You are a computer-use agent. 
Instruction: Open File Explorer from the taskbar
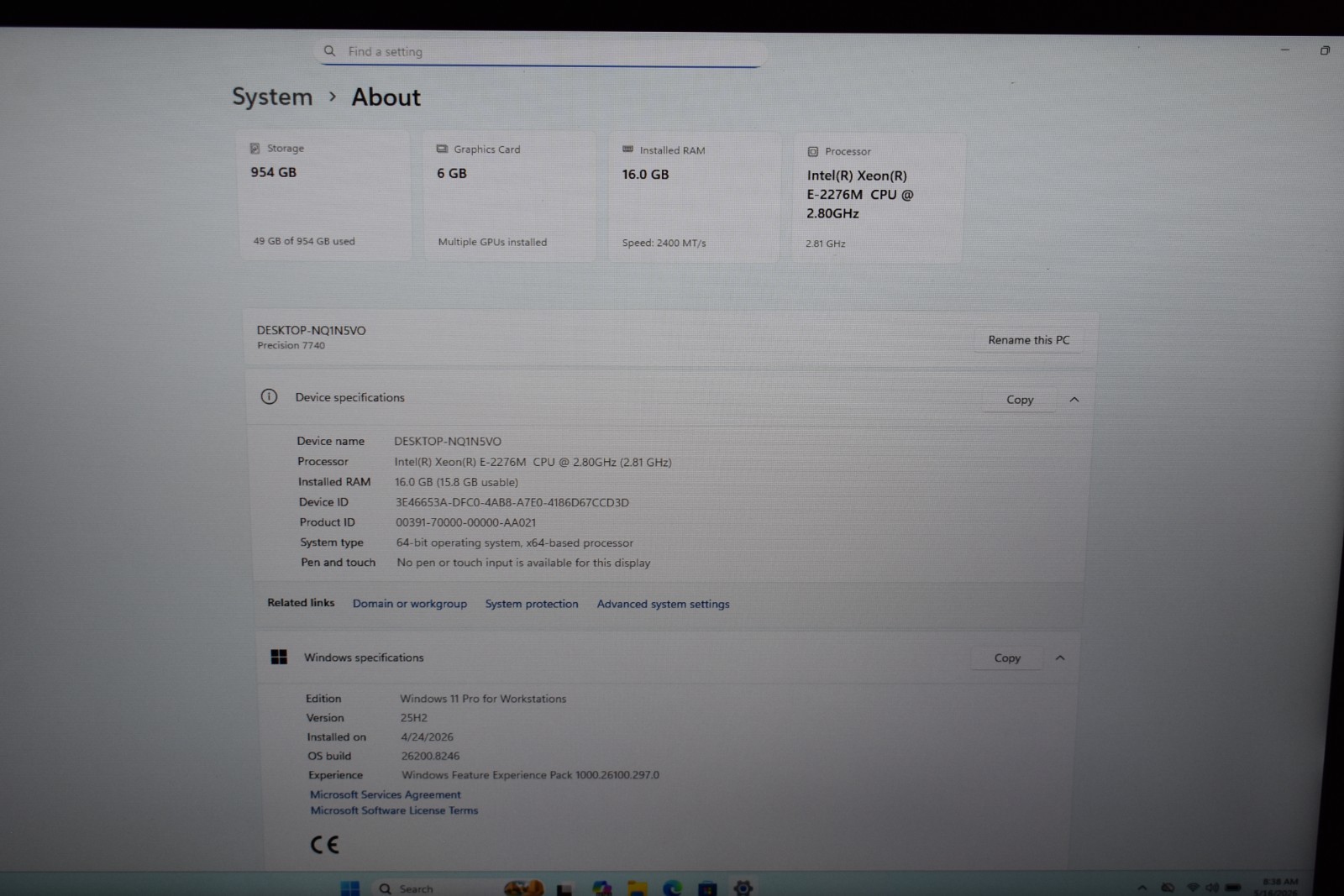pos(638,888)
